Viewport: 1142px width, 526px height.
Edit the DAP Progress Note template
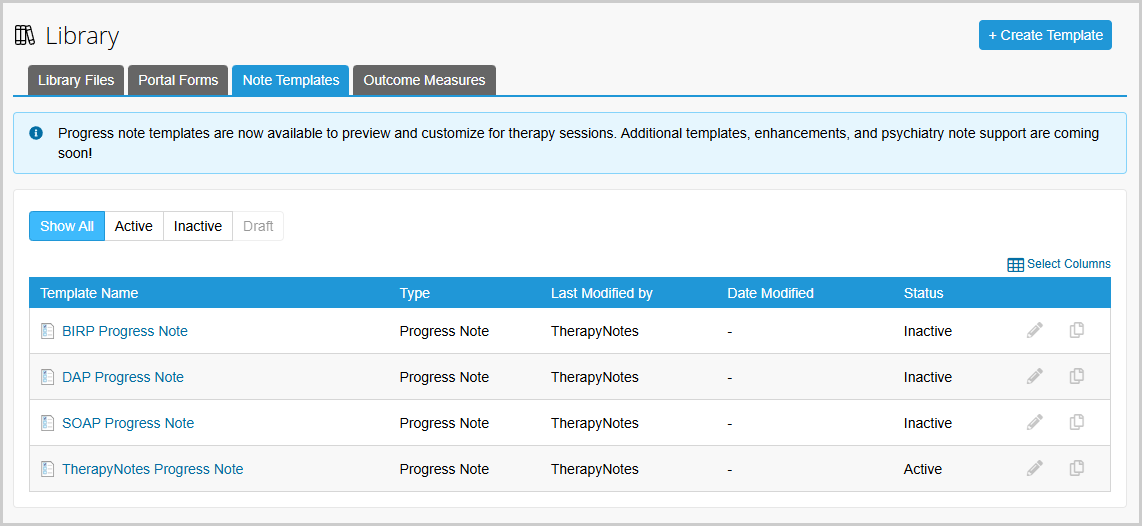tap(1034, 376)
